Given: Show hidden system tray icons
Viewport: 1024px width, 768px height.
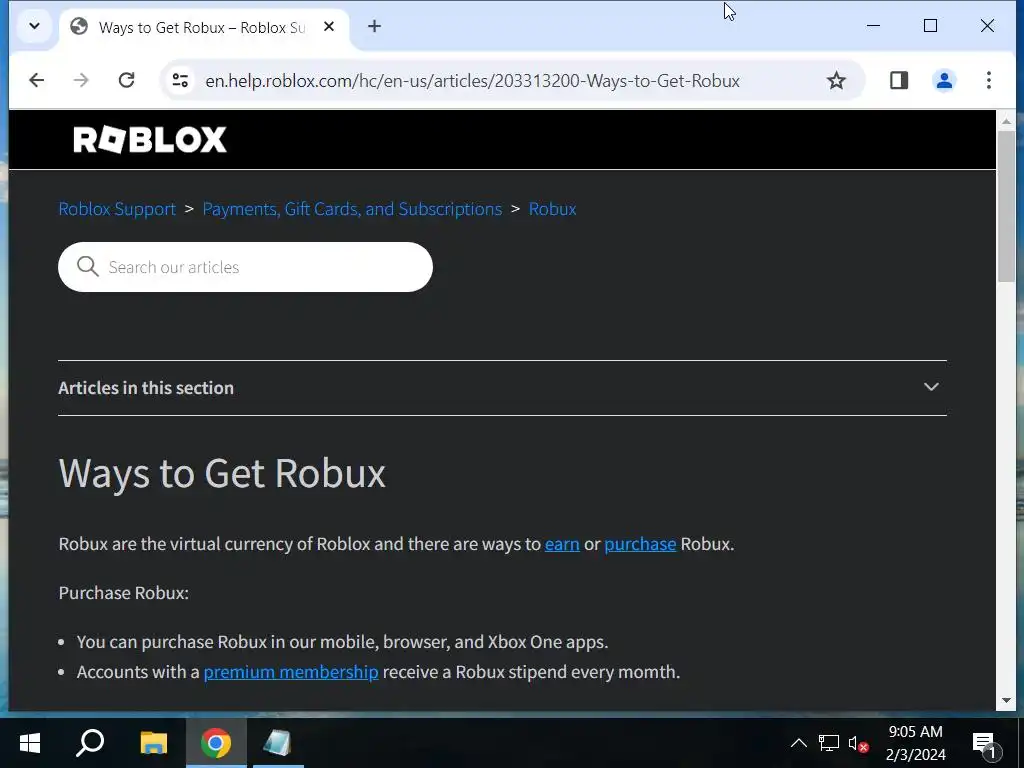Looking at the screenshot, I should tap(798, 743).
